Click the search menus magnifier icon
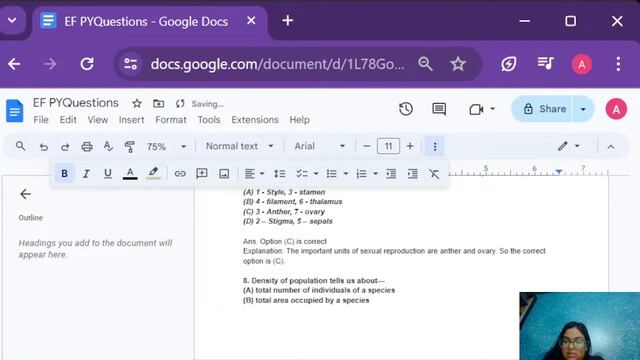Image resolution: width=640 pixels, height=360 pixels. coord(20,146)
